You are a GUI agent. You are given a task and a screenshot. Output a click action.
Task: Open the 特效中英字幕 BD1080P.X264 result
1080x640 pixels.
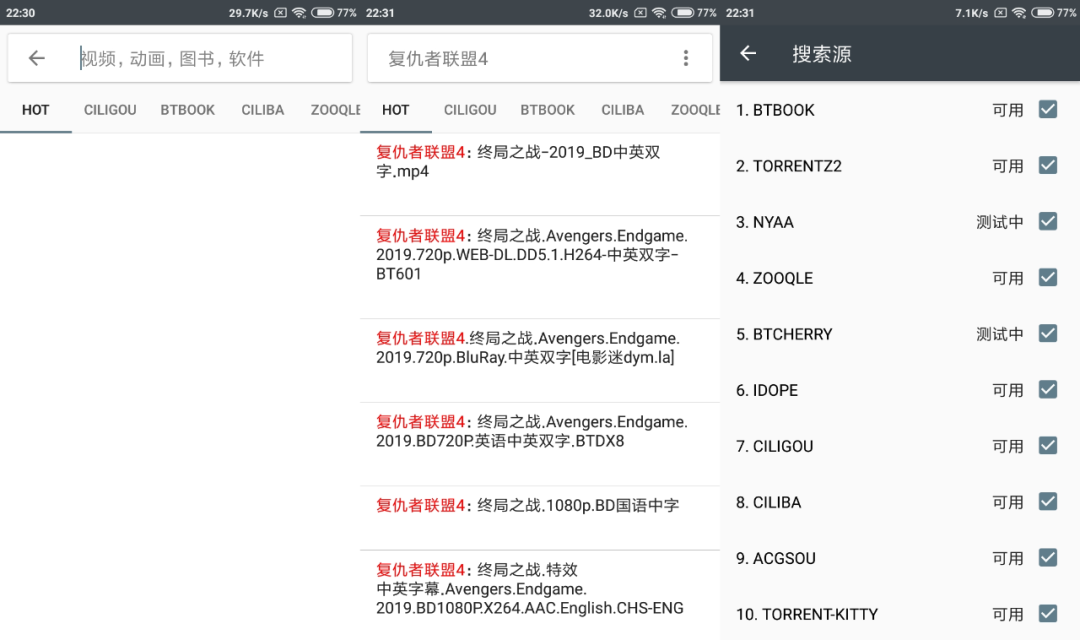[540, 595]
